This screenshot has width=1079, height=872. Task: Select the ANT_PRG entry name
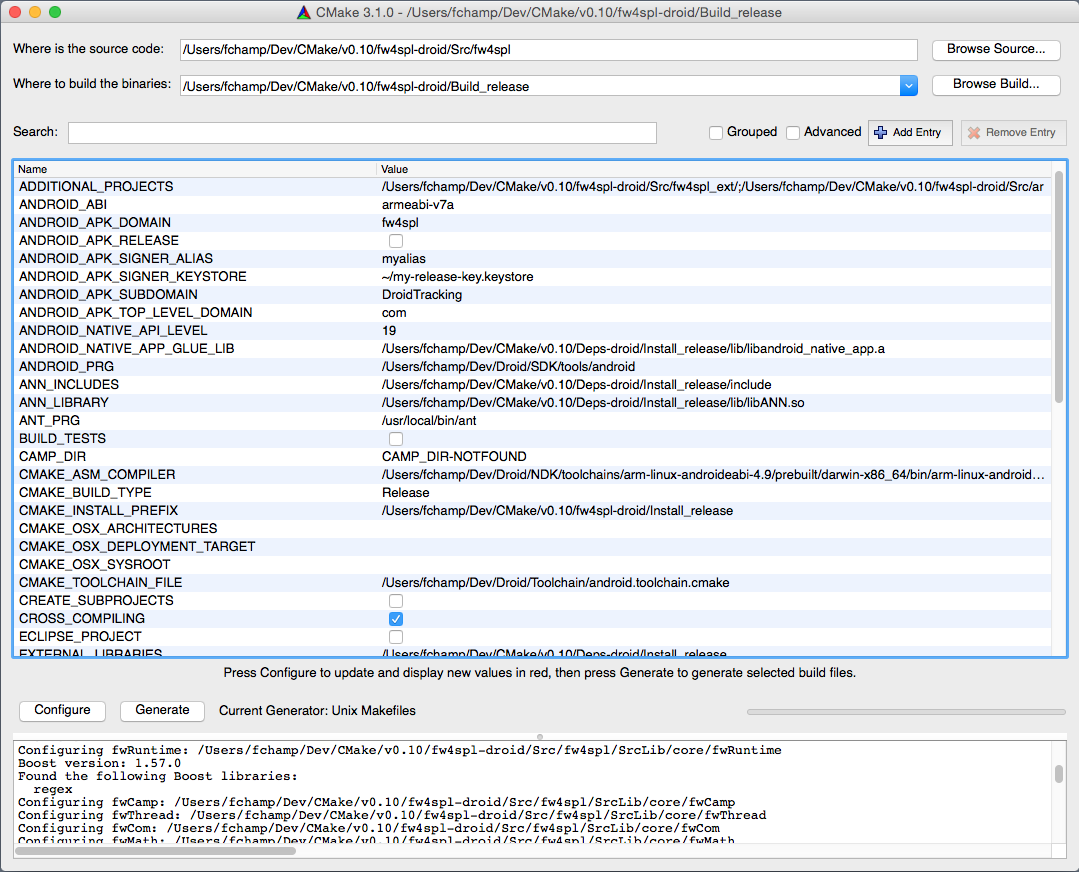(50, 421)
